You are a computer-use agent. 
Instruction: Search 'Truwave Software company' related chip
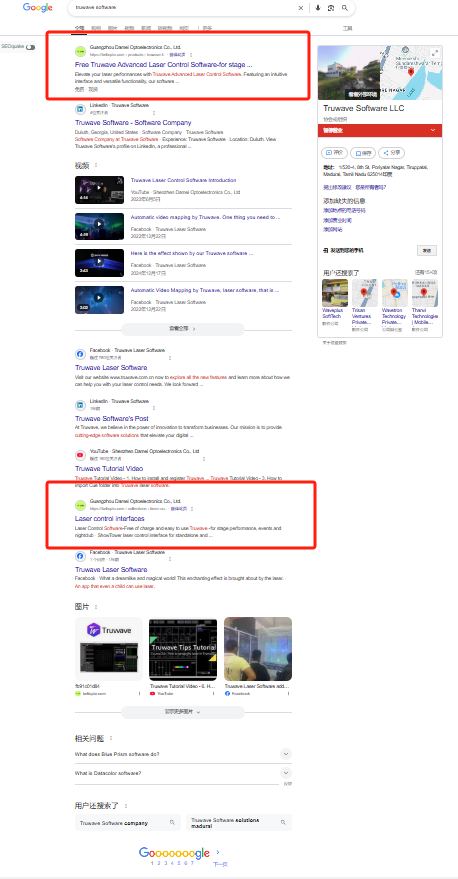point(128,823)
